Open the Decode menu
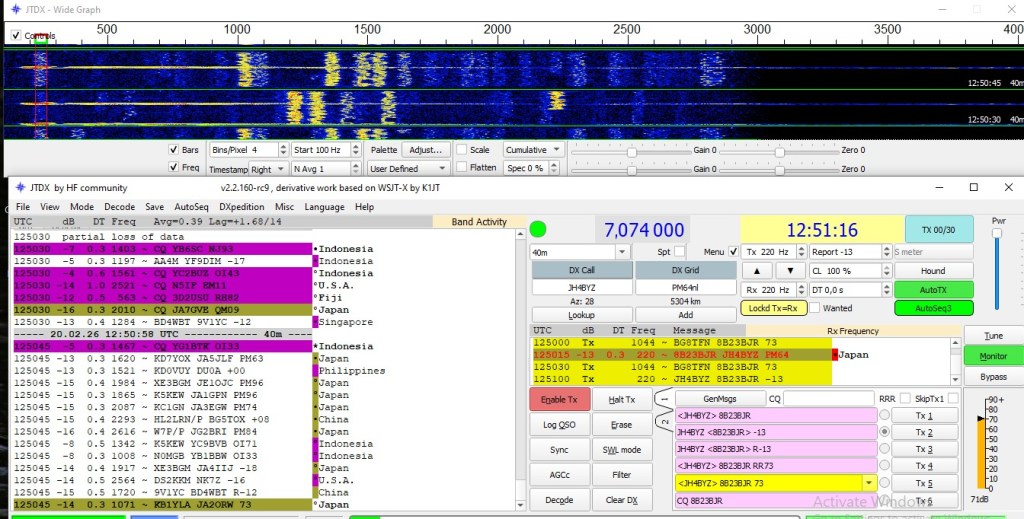The height and width of the screenshot is (519, 1024). point(119,207)
